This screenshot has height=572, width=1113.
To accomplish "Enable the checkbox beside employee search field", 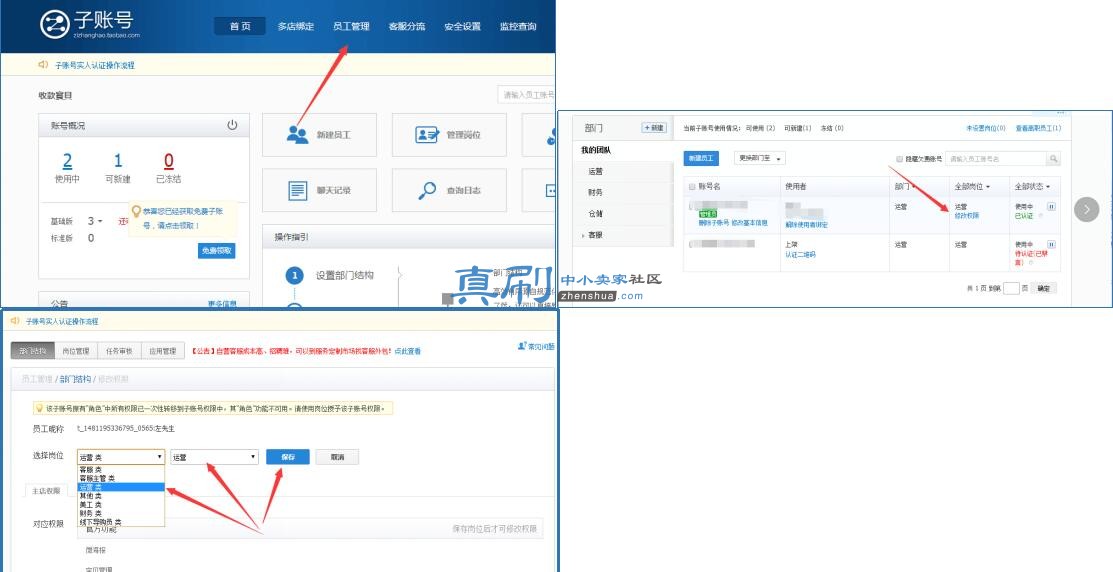I will pos(900,159).
